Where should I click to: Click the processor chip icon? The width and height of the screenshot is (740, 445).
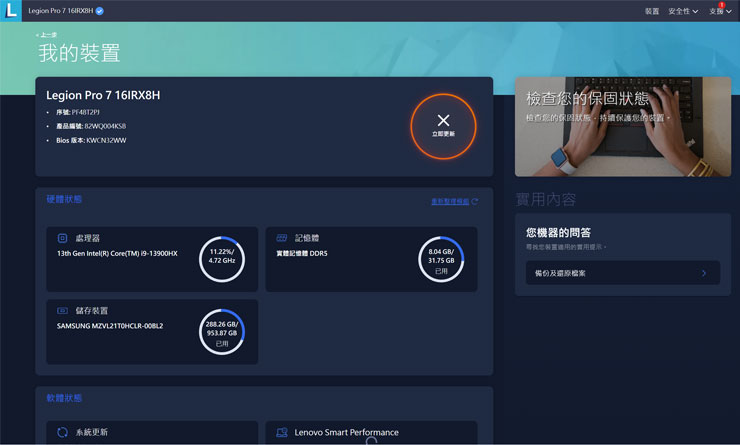point(62,238)
